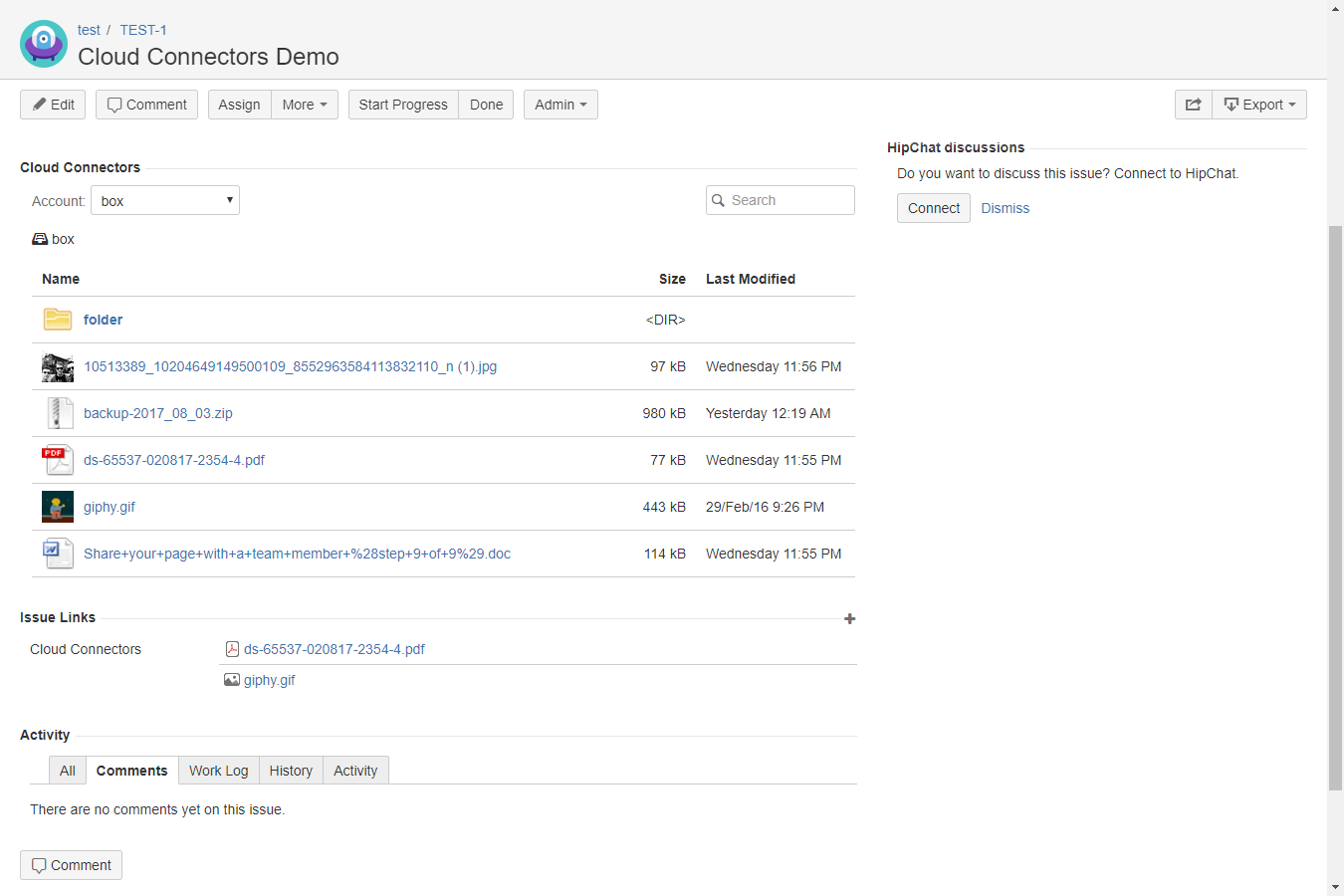Click Start Progress button
The width and height of the screenshot is (1344, 896).
pos(403,105)
